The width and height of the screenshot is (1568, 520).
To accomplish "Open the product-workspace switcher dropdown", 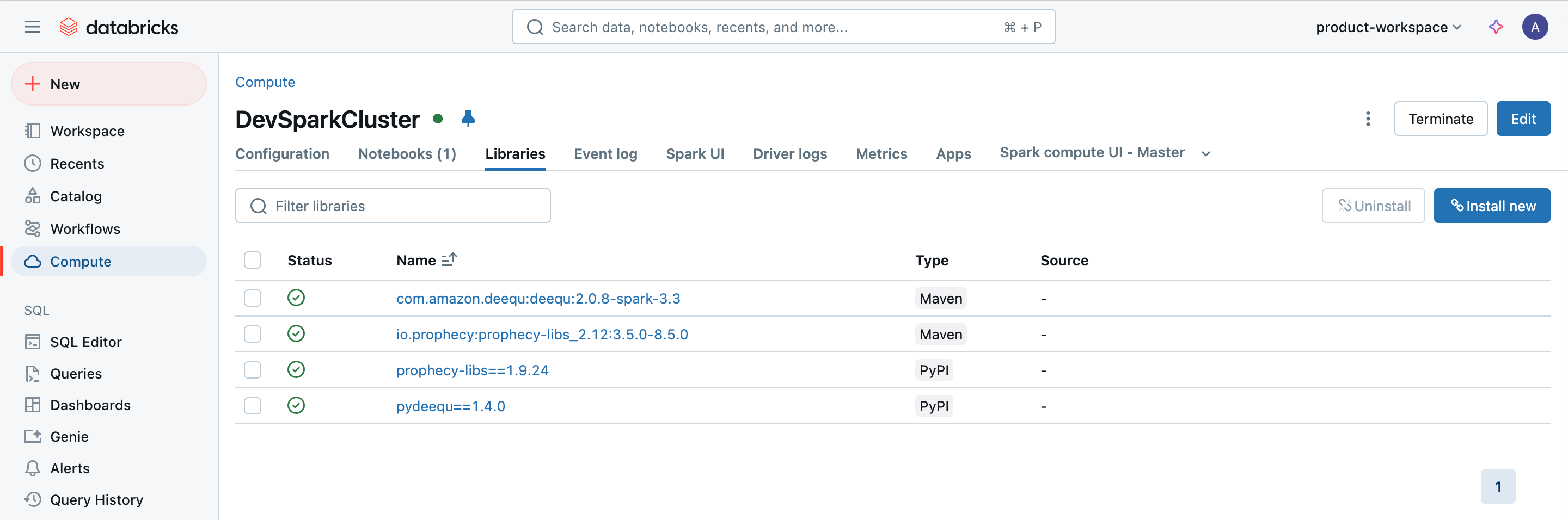I will (1388, 27).
